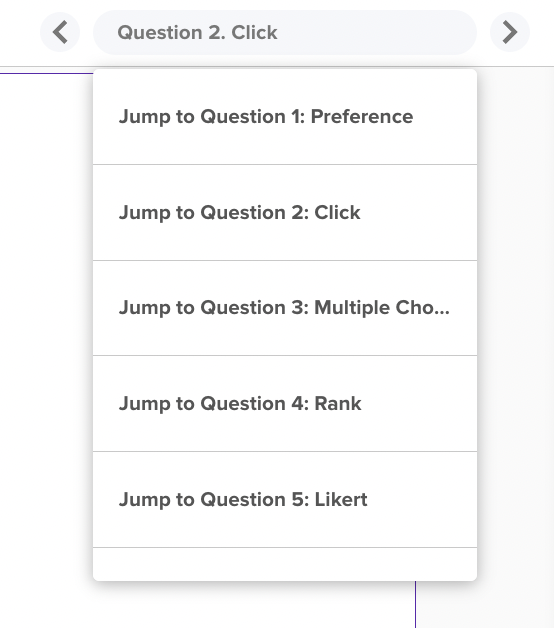This screenshot has height=628, width=554.
Task: Pick the Rank question from the list
Action: tap(285, 403)
